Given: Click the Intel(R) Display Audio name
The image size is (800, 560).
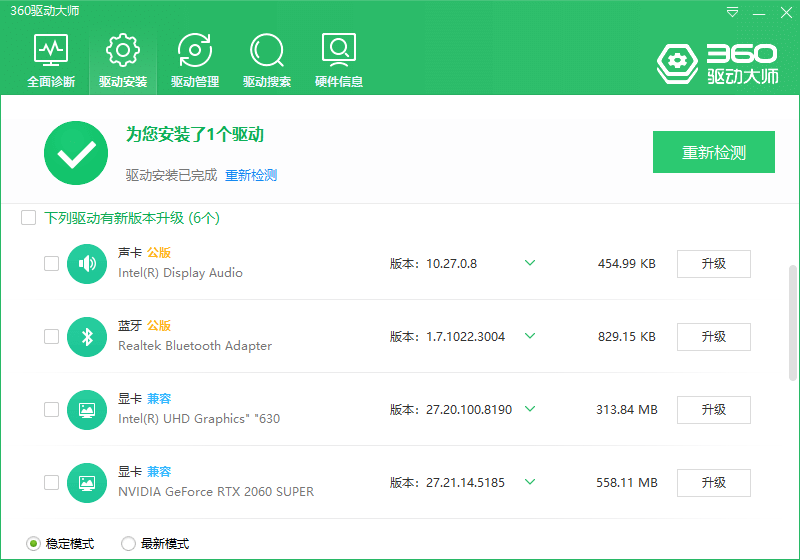Looking at the screenshot, I should [180, 273].
